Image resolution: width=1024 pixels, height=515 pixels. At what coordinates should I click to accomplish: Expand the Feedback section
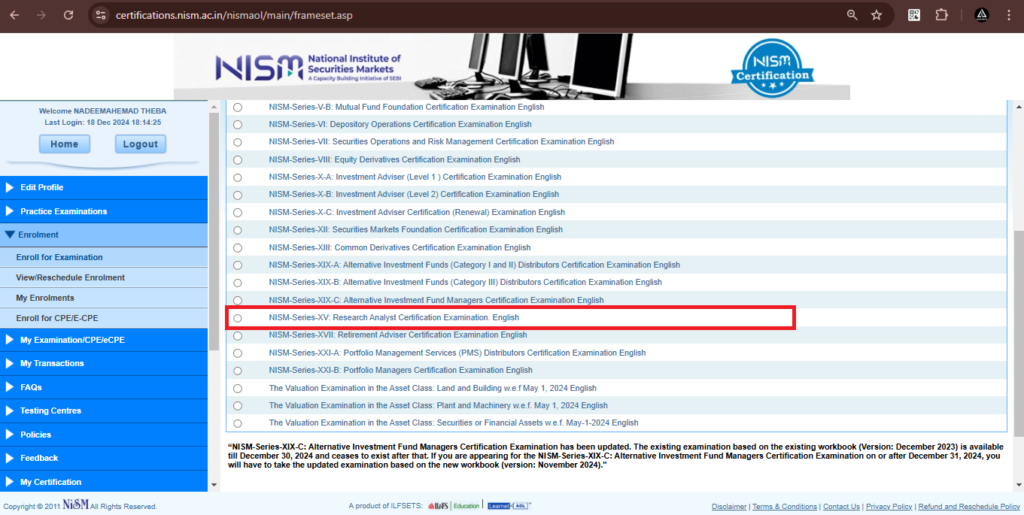[104, 458]
